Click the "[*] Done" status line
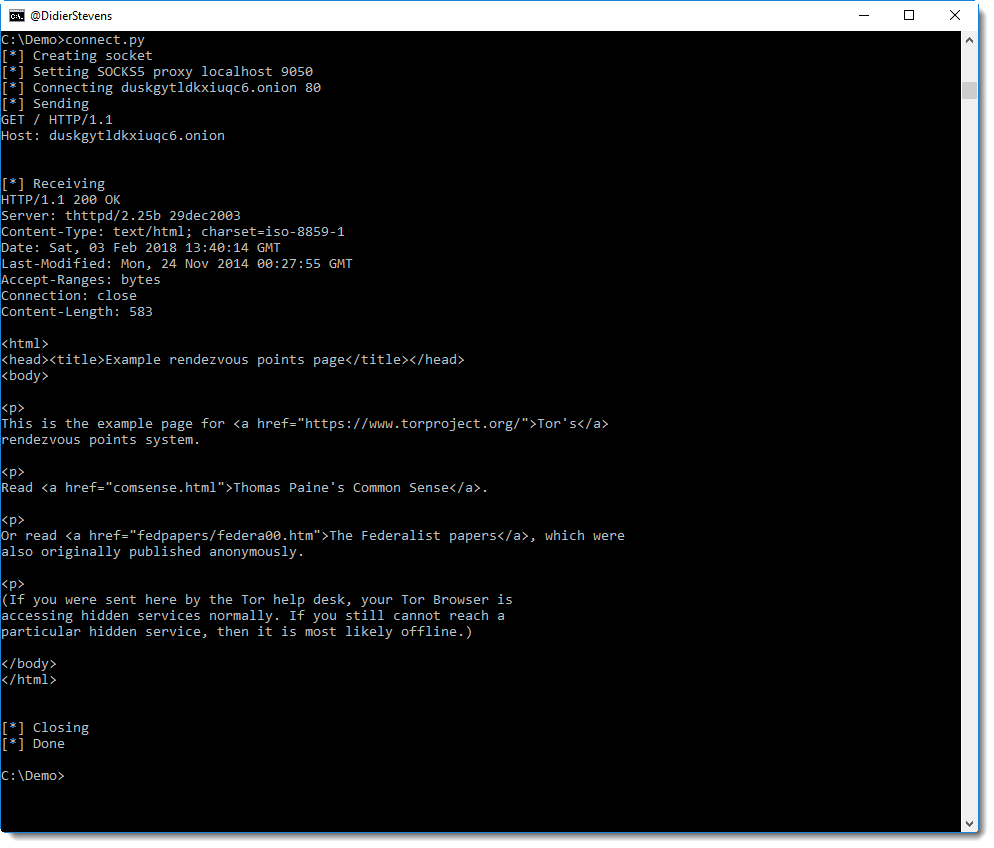The height and width of the screenshot is (848, 994). tap(33, 744)
